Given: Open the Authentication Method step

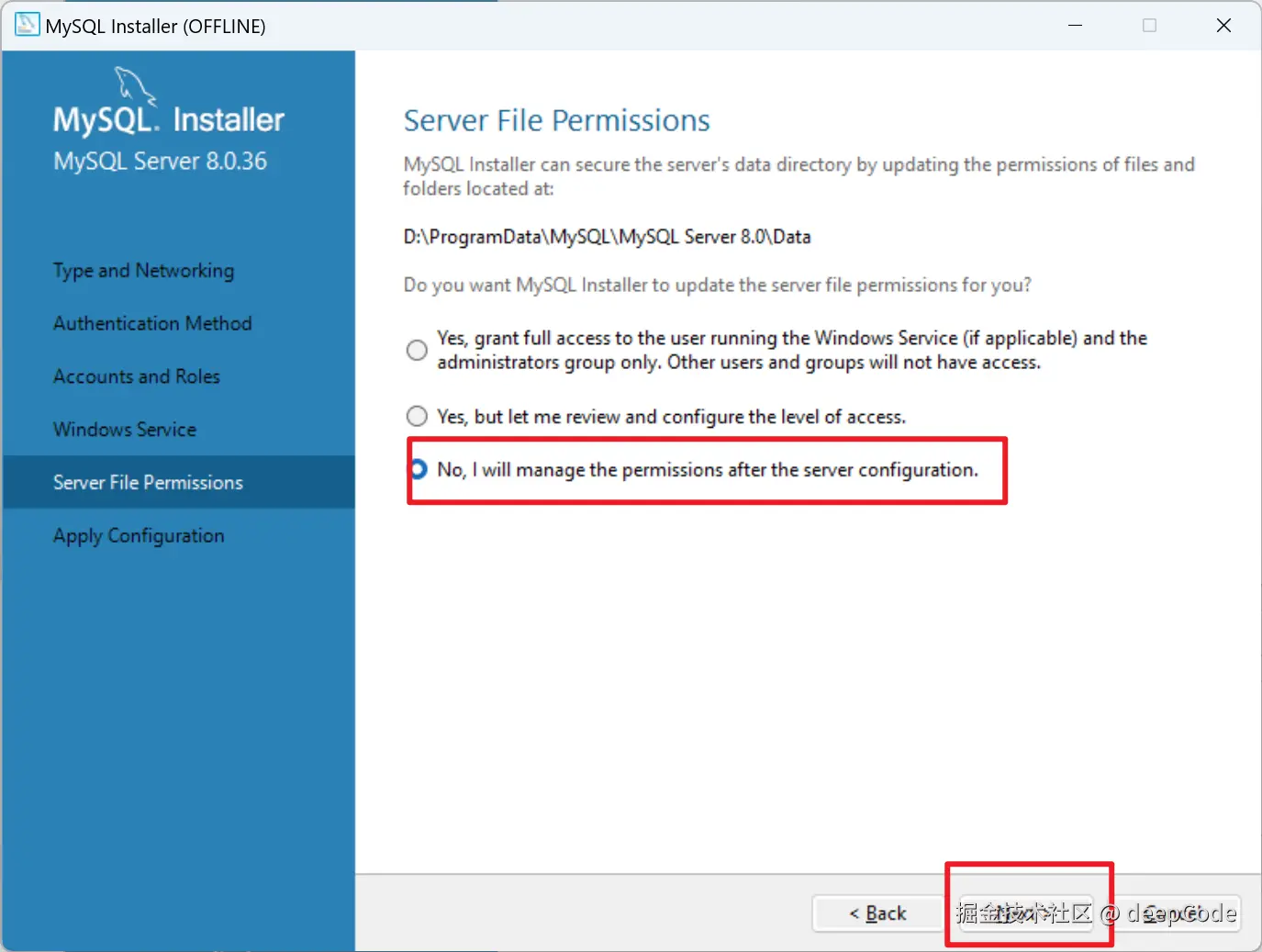Looking at the screenshot, I should pos(152,324).
